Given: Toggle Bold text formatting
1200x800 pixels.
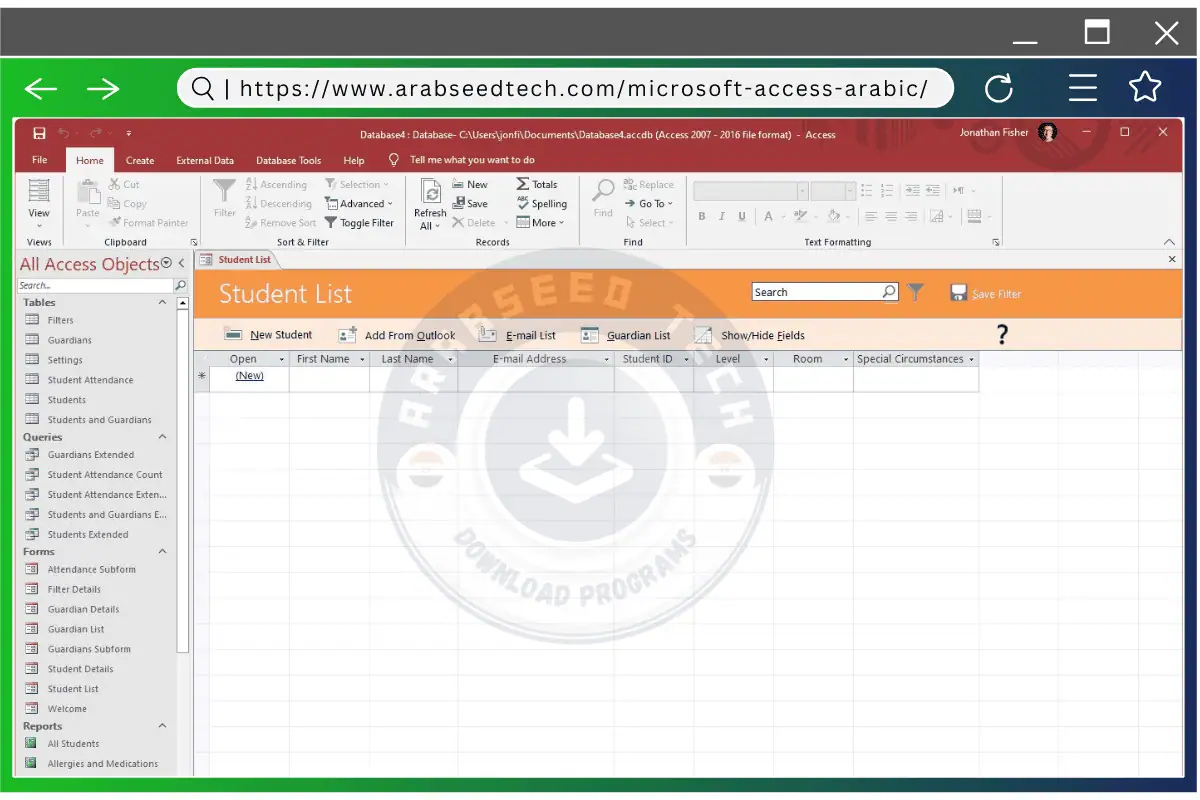Looking at the screenshot, I should [703, 216].
